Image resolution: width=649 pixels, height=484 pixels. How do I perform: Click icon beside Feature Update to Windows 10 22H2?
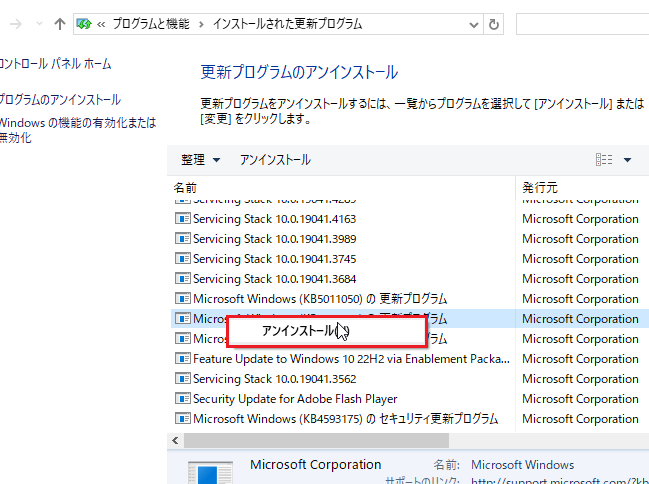[x=182, y=359]
